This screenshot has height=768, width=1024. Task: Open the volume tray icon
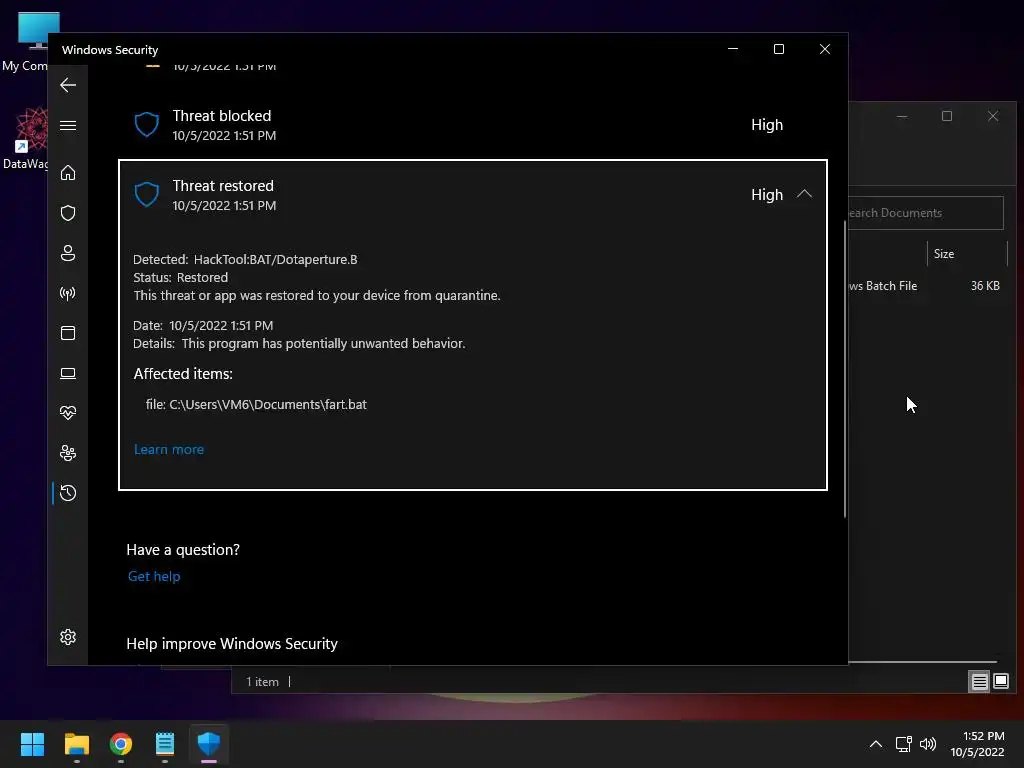[x=928, y=744]
